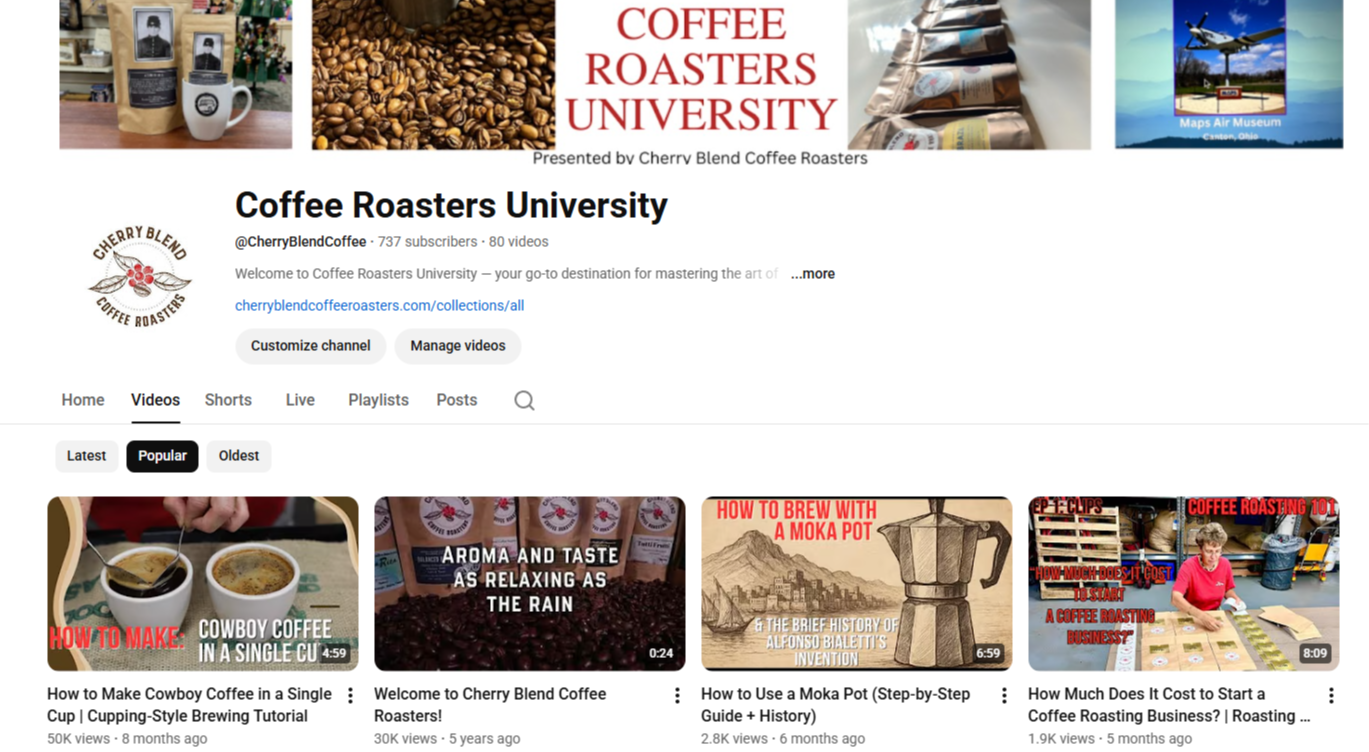Viewport: 1369px width, 752px height.
Task: Click the @CherryBlendCoffee handle text
Action: tap(301, 242)
